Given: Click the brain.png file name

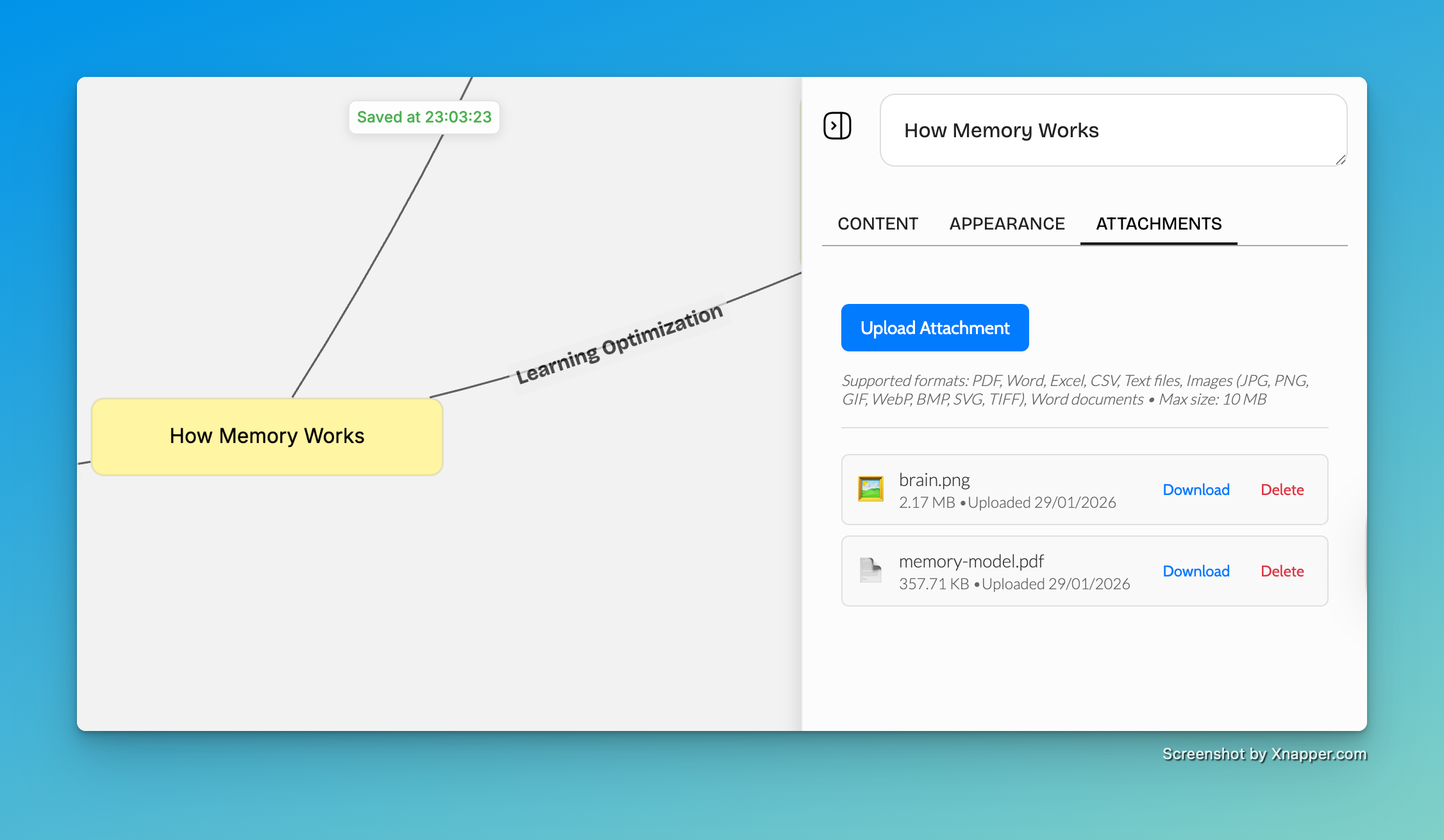Looking at the screenshot, I should click(x=934, y=479).
